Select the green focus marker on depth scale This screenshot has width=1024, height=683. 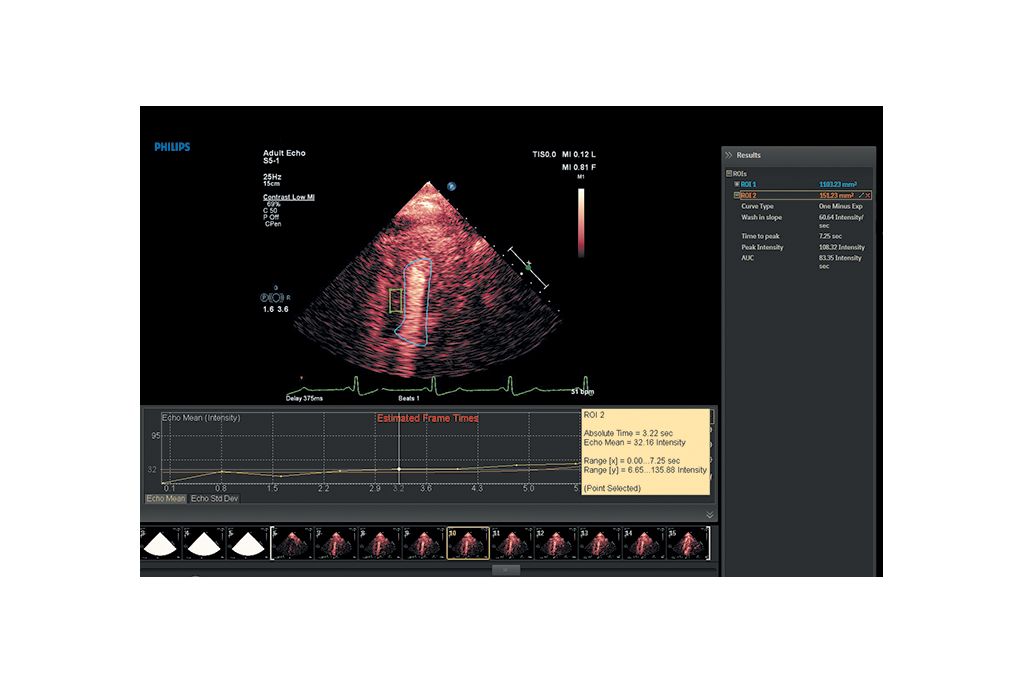pyautogui.click(x=528, y=266)
